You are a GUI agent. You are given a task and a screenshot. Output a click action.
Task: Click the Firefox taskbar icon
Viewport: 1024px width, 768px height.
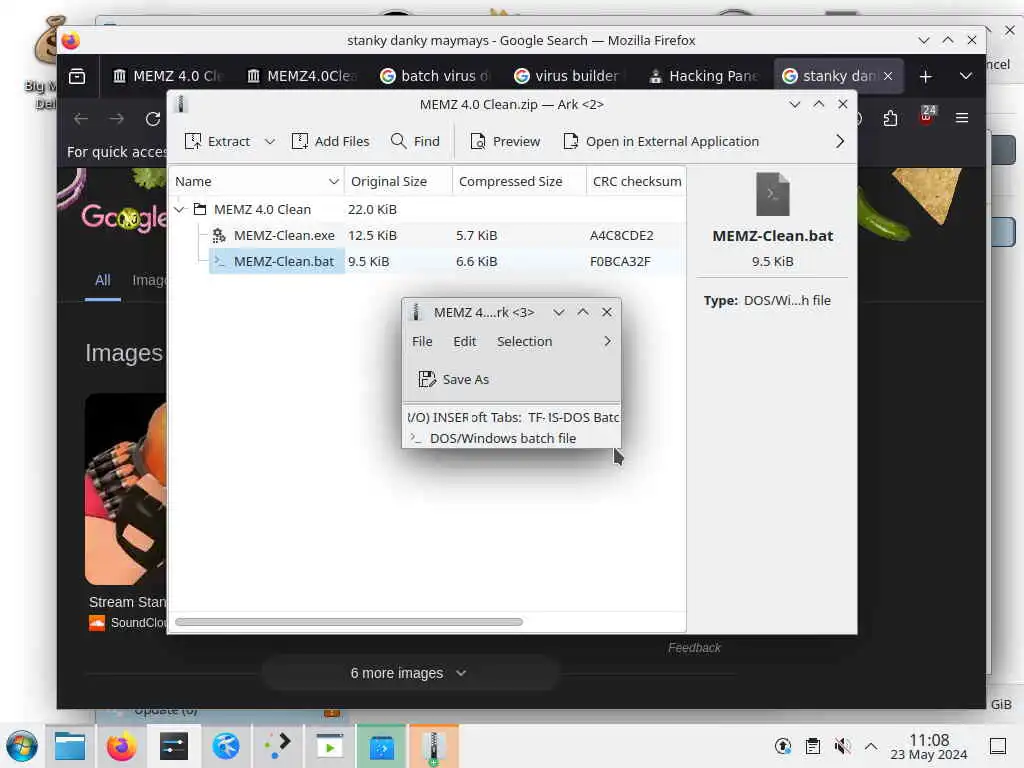(x=121, y=746)
